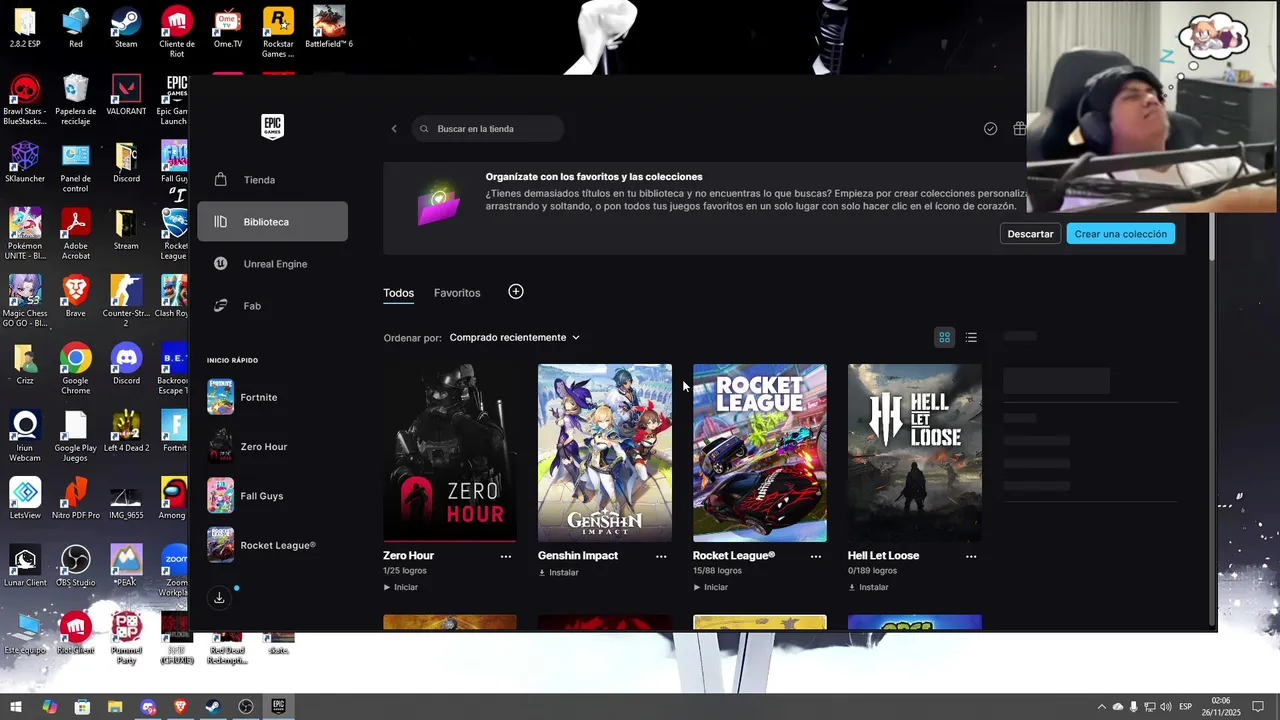This screenshot has width=1280, height=720.
Task: Select the Zero Hour cover art
Action: pyautogui.click(x=450, y=453)
